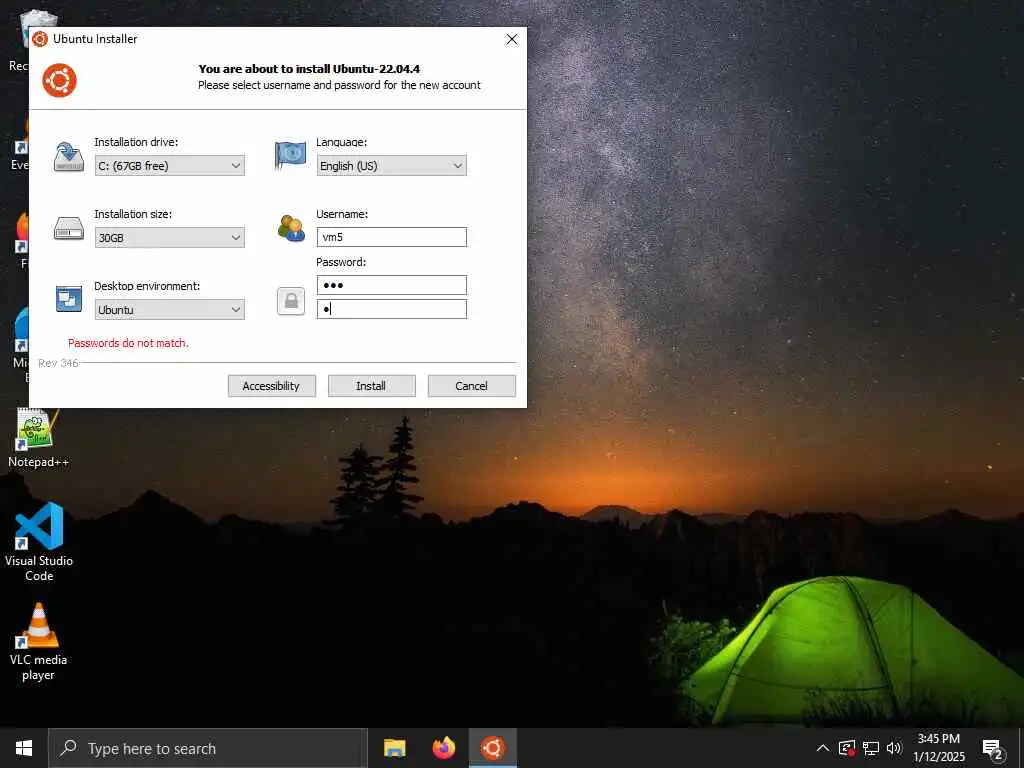Open the Language dropdown showing English (US)
The width and height of the screenshot is (1024, 768).
click(392, 166)
